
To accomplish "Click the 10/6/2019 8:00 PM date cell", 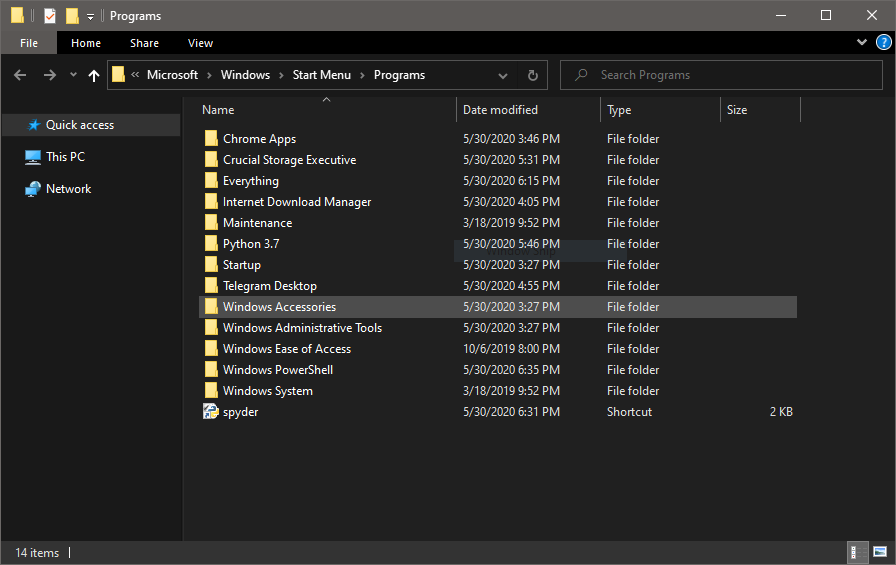I will pyautogui.click(x=511, y=348).
